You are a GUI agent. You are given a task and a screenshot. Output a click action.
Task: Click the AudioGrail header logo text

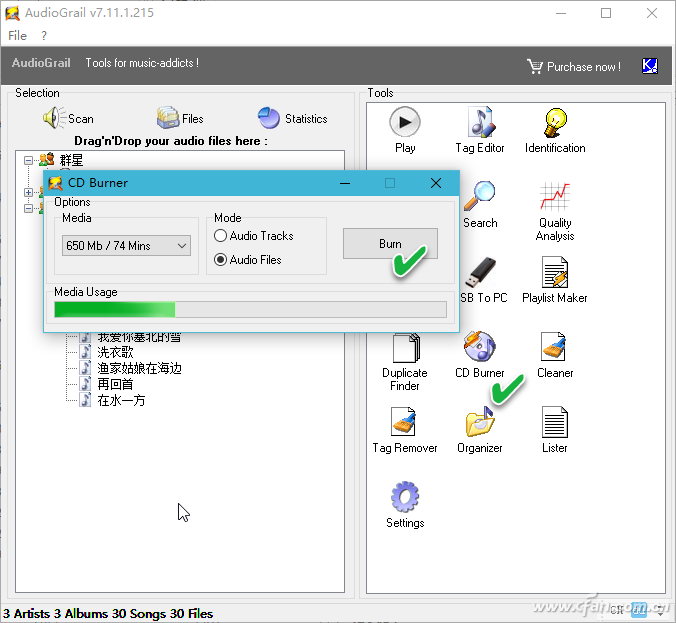[41, 63]
